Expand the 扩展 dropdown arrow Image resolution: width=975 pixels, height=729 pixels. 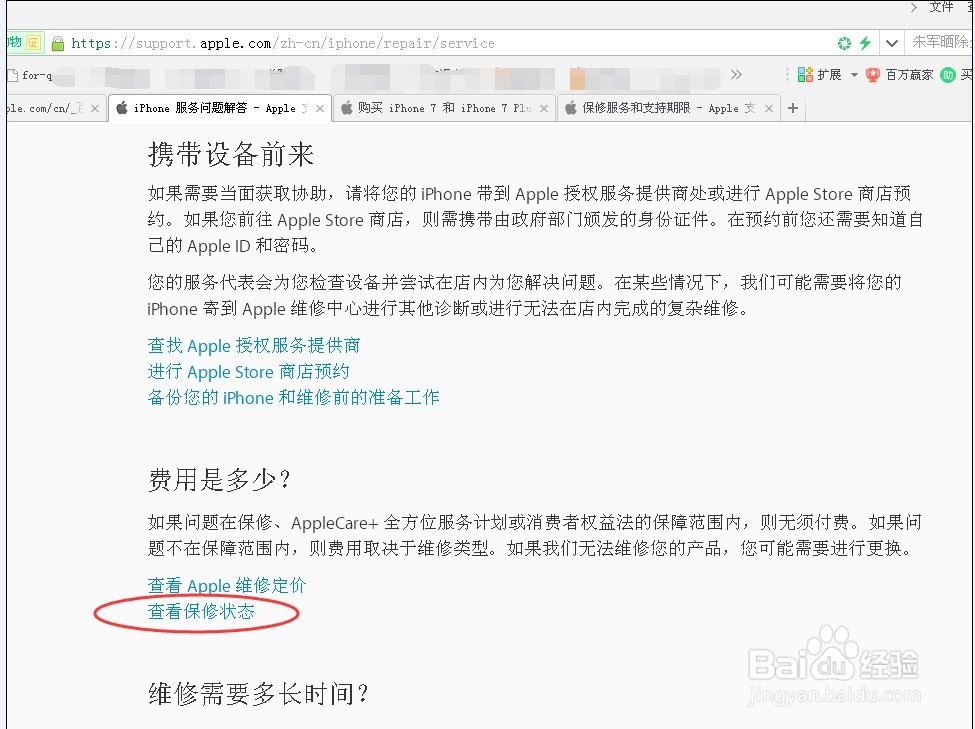(854, 75)
